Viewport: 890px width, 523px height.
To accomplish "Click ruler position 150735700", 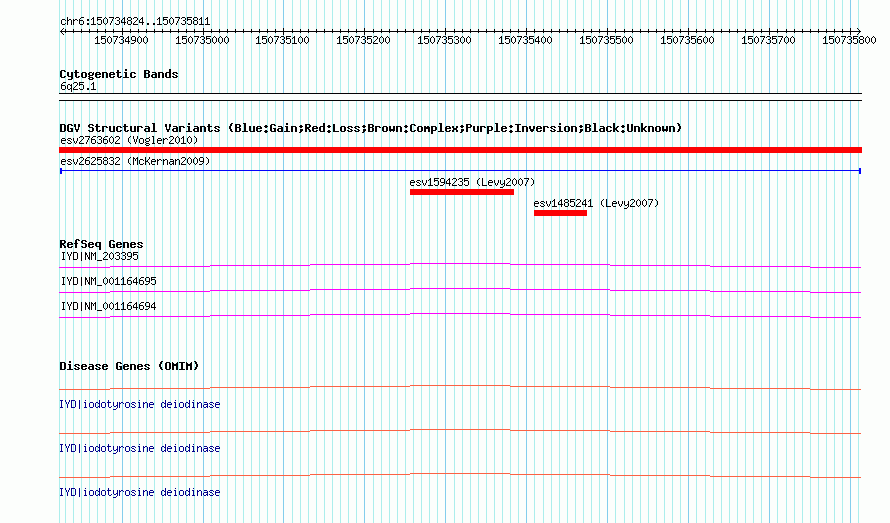I will pyautogui.click(x=769, y=40).
